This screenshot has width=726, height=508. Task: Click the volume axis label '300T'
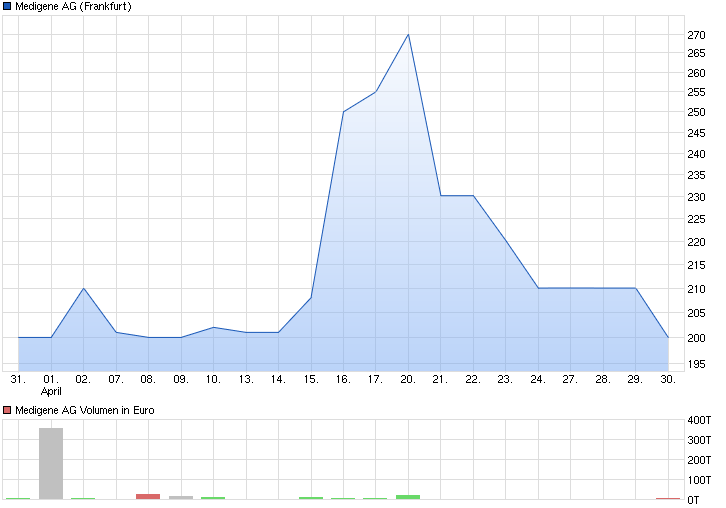click(699, 440)
